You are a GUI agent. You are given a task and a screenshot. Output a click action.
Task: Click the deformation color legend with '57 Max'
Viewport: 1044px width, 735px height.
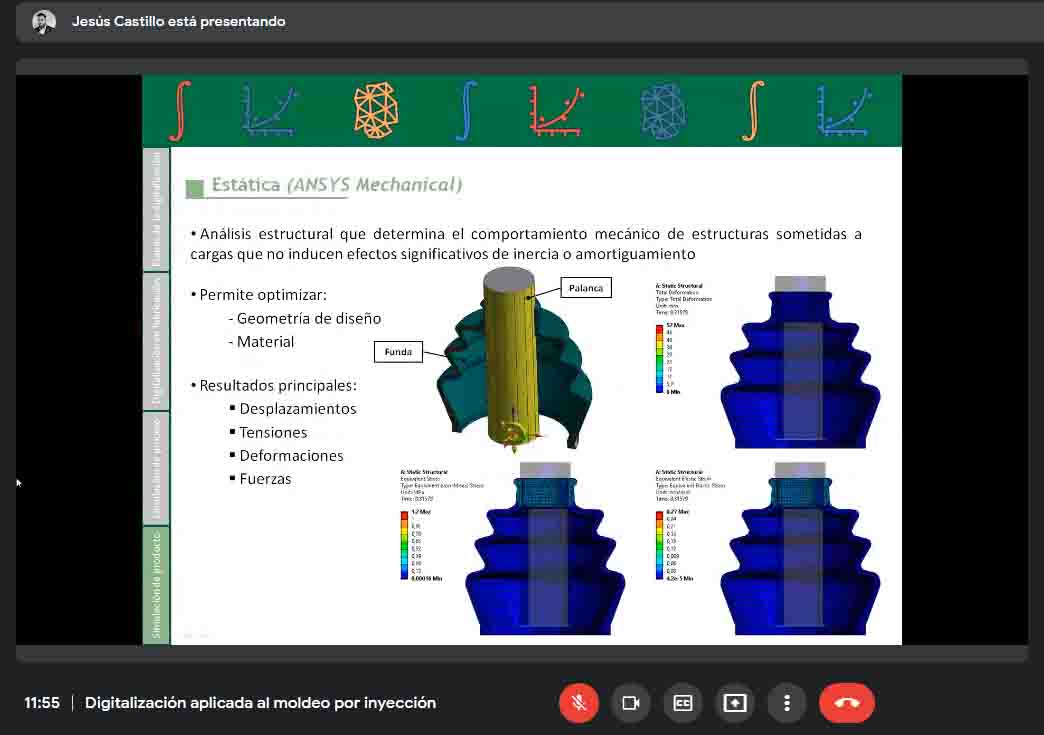click(x=669, y=358)
